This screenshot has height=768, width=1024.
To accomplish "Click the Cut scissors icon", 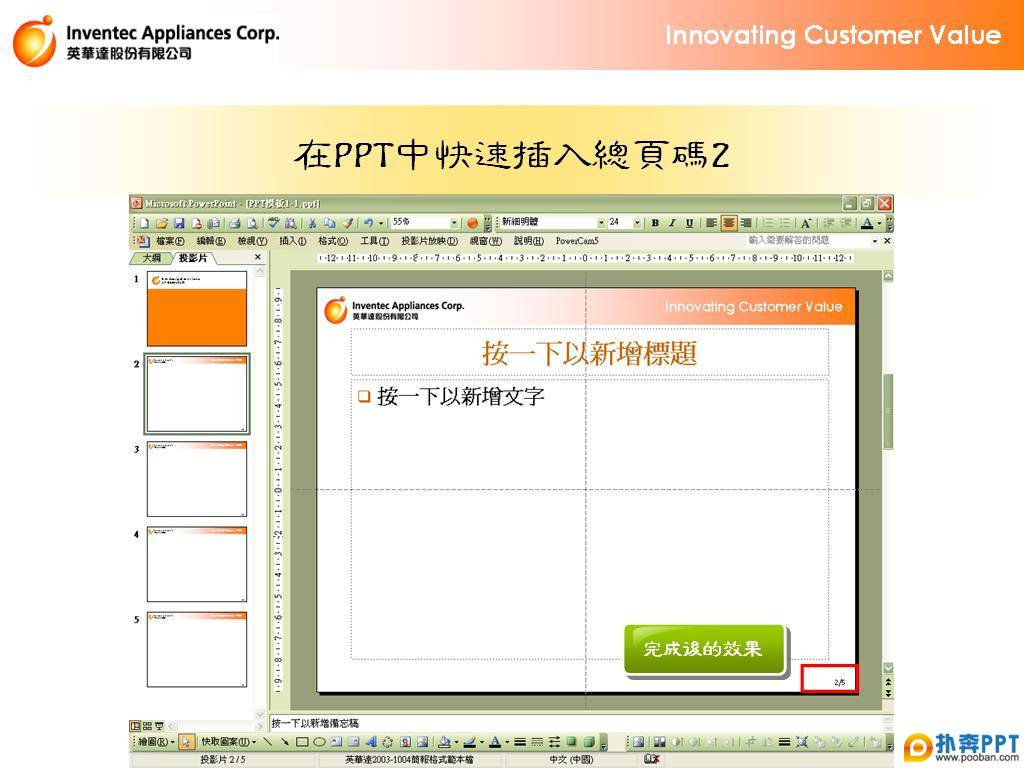I will [x=313, y=223].
